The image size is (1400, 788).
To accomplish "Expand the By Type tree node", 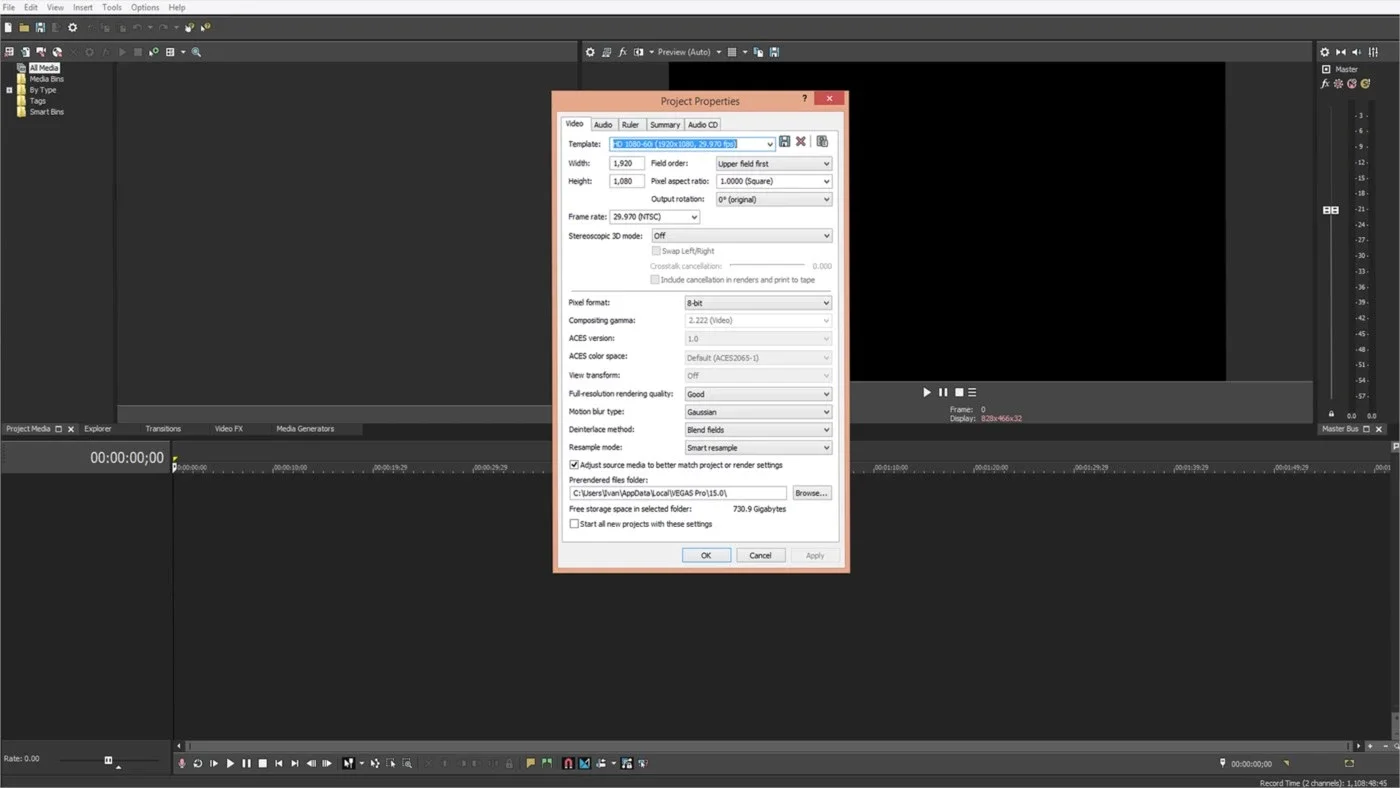I will 9,90.
